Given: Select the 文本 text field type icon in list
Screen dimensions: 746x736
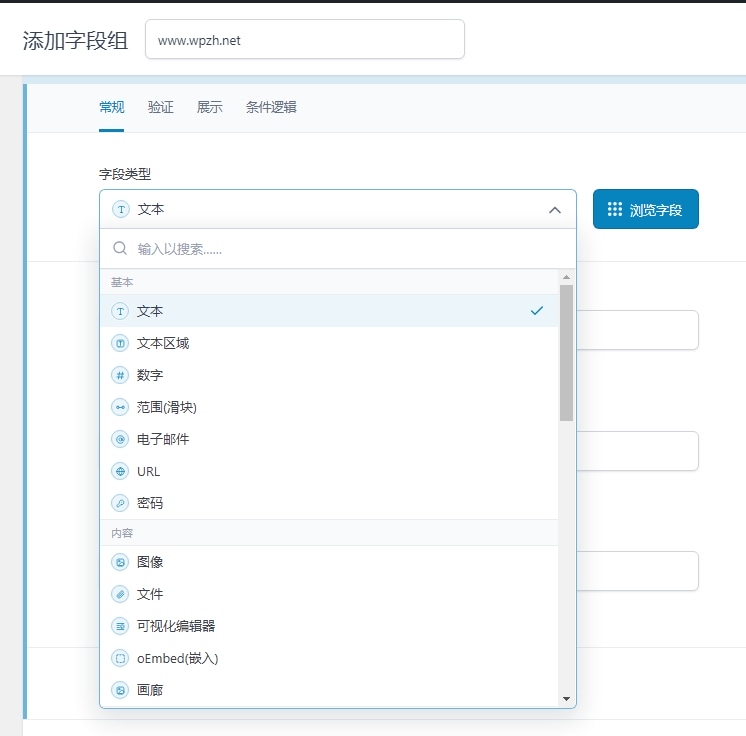Looking at the screenshot, I should (120, 311).
